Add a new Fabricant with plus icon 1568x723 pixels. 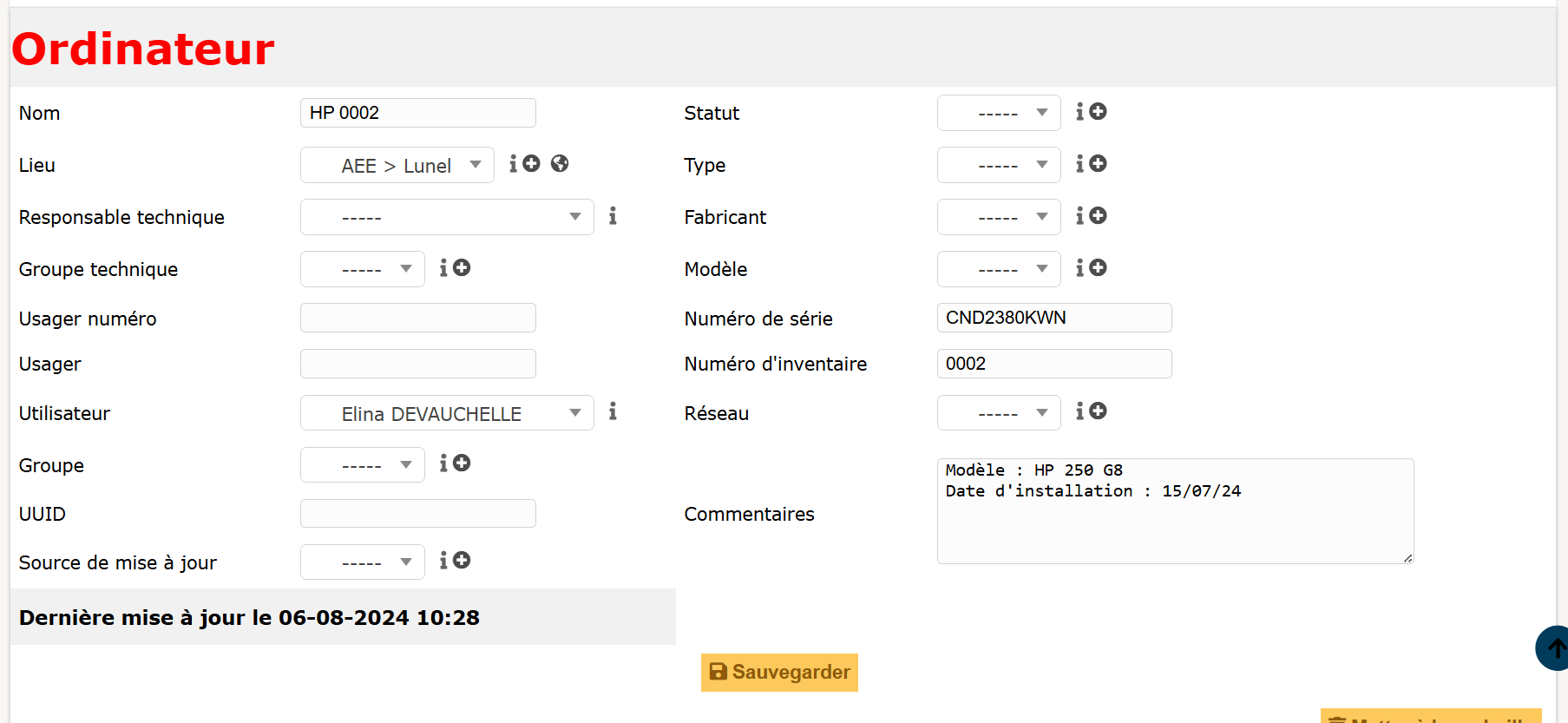[1098, 216]
